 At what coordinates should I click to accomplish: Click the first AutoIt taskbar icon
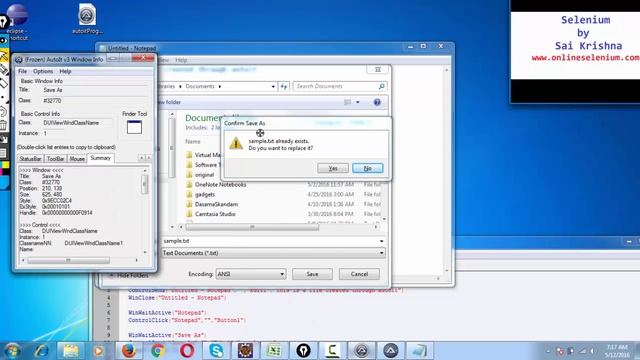[362, 351]
